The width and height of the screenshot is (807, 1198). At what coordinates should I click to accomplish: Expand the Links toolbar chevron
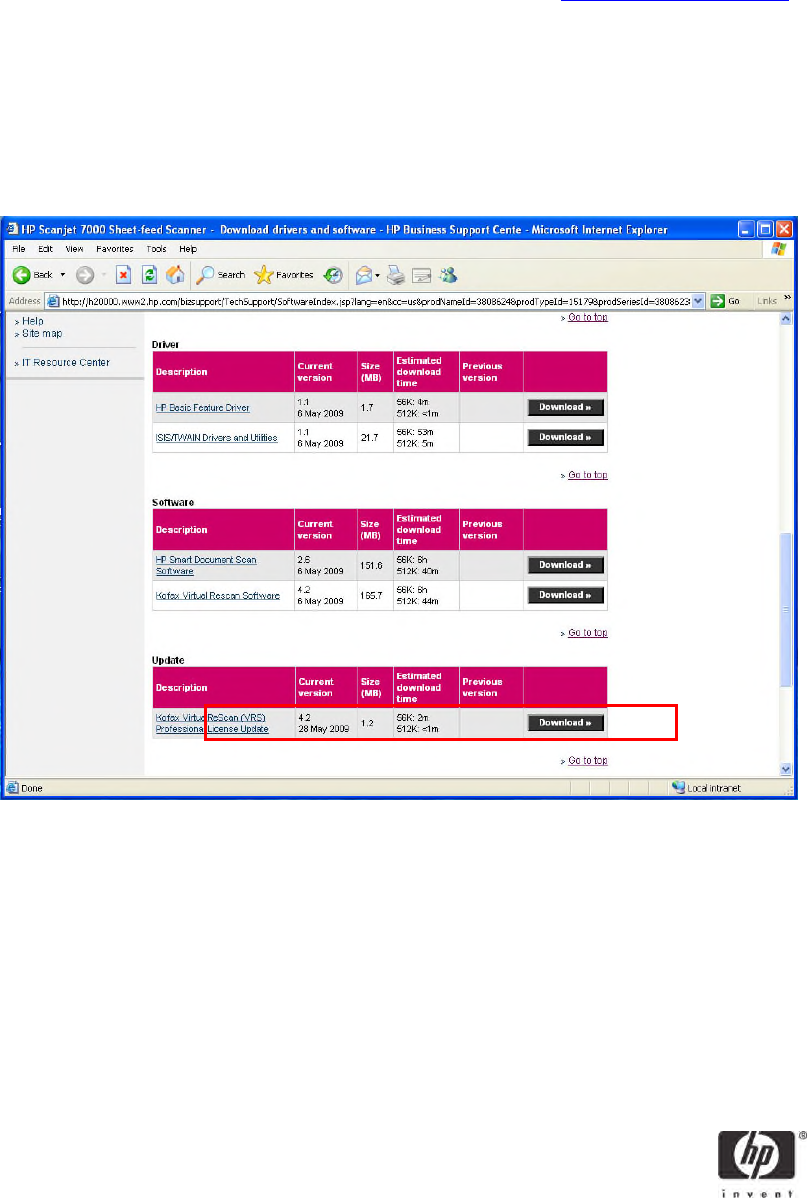coord(787,298)
